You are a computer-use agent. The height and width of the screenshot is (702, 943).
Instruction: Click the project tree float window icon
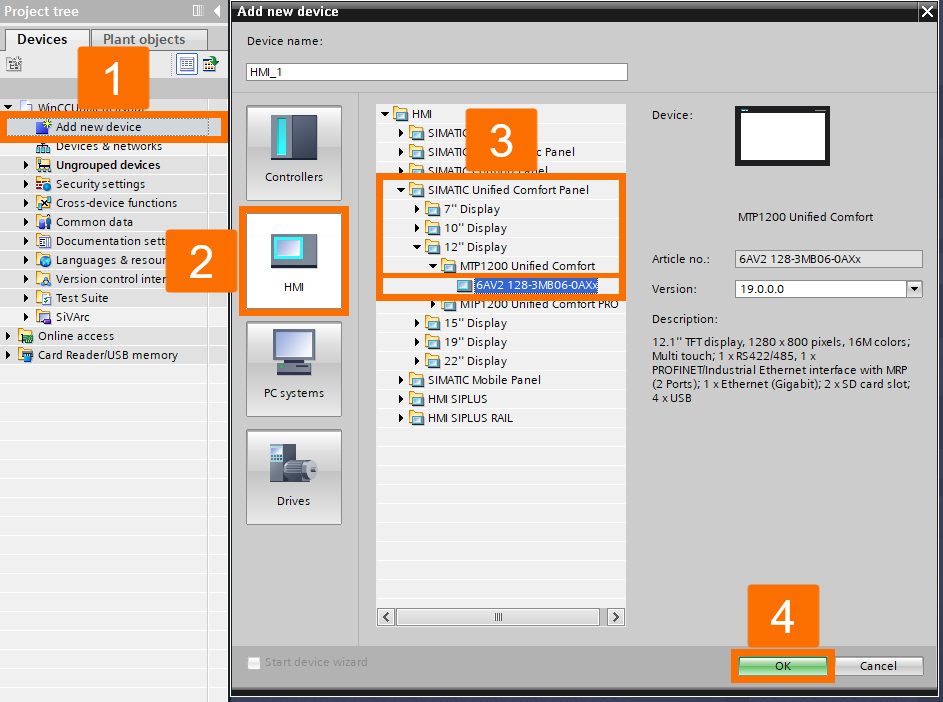[x=198, y=11]
